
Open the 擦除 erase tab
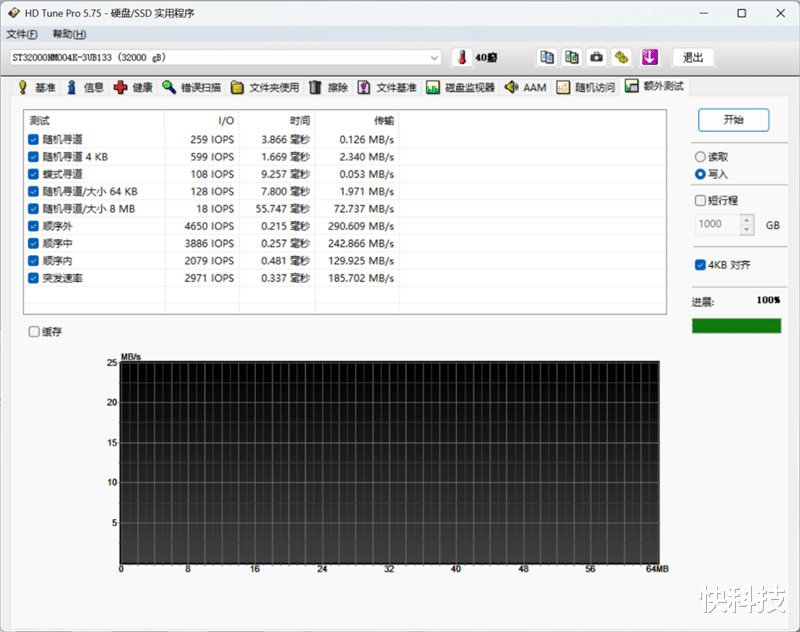point(328,87)
